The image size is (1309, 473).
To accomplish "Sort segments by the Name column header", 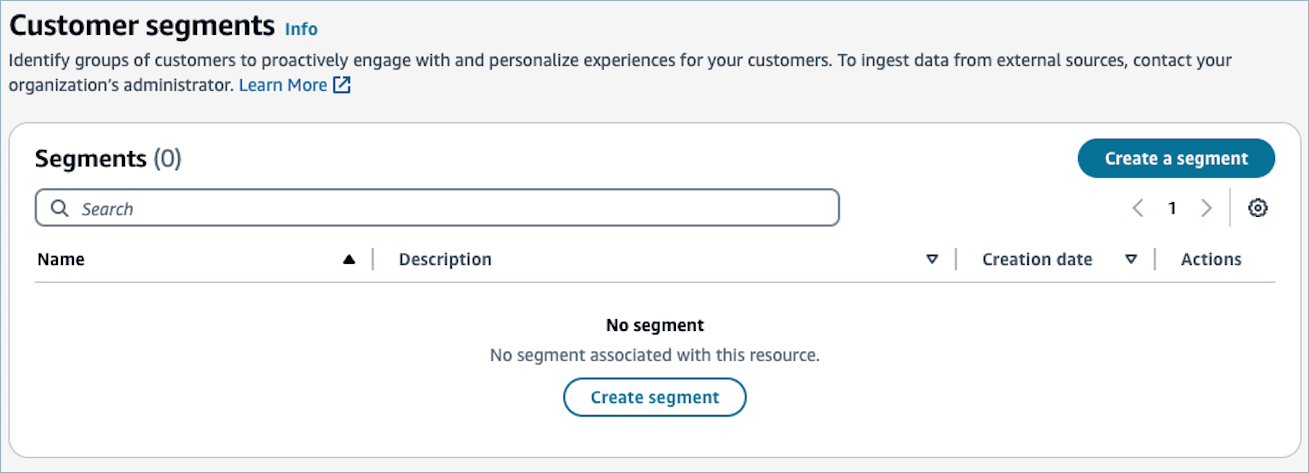I will click(61, 260).
